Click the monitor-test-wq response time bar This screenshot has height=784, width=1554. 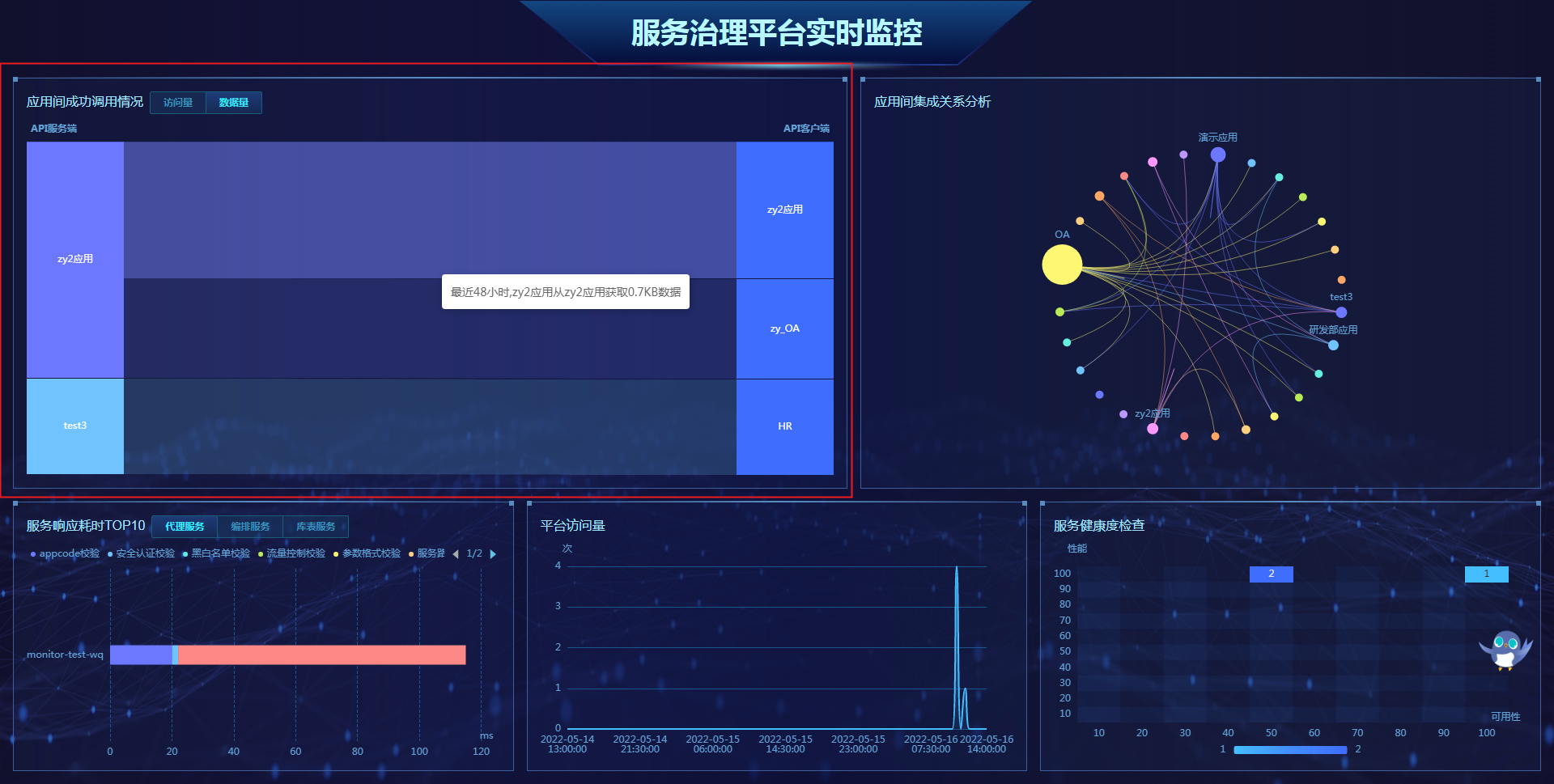tap(287, 655)
